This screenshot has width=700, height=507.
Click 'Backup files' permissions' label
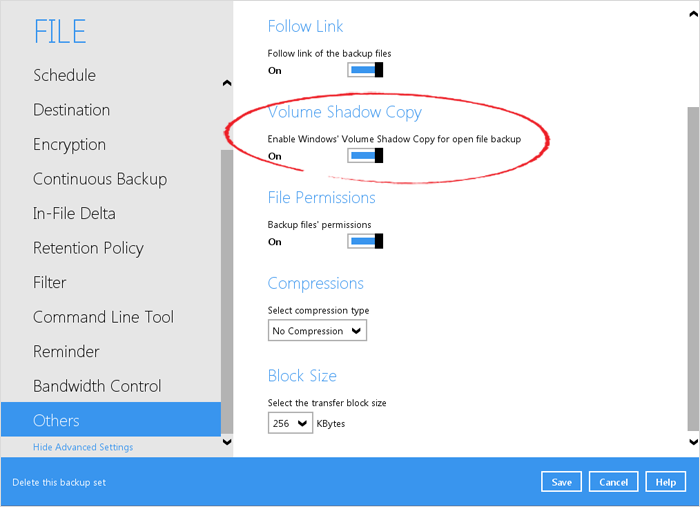[319, 225]
